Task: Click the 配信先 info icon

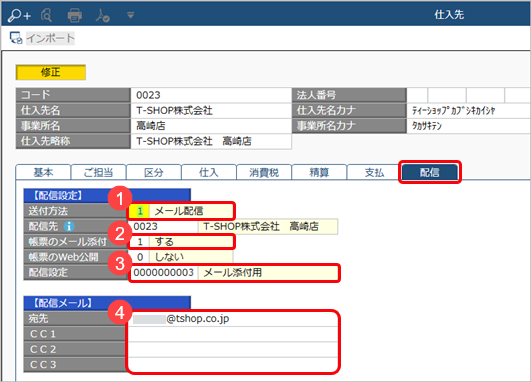Action: point(69,226)
